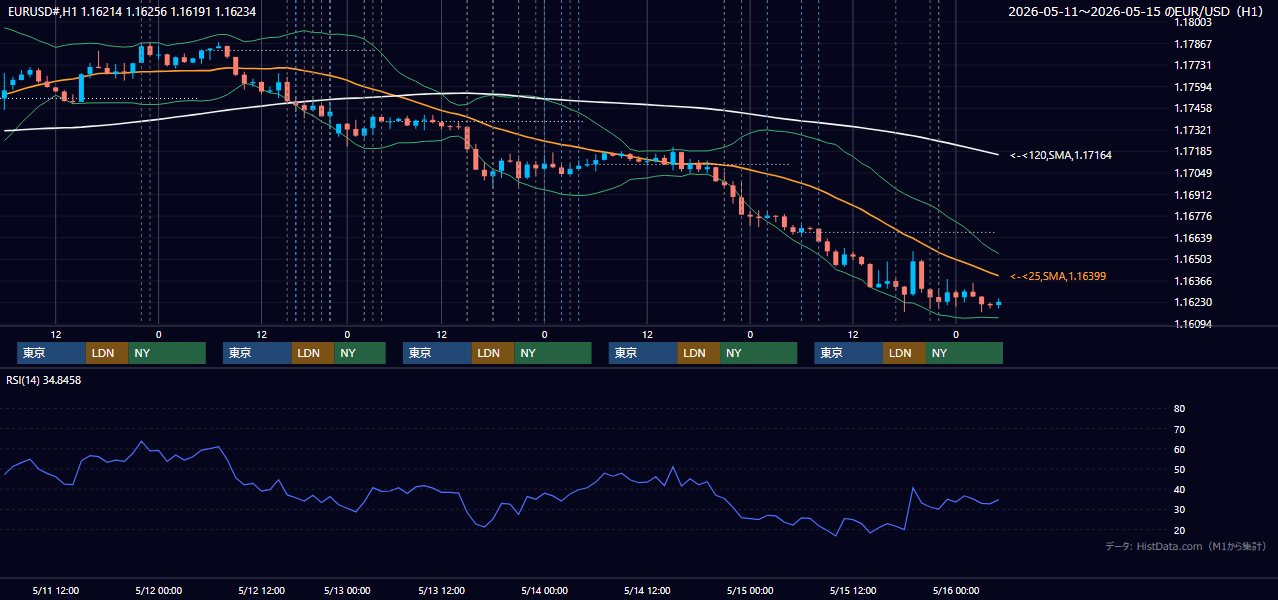Click the third 東京 session block
This screenshot has width=1278, height=600.
[x=437, y=353]
